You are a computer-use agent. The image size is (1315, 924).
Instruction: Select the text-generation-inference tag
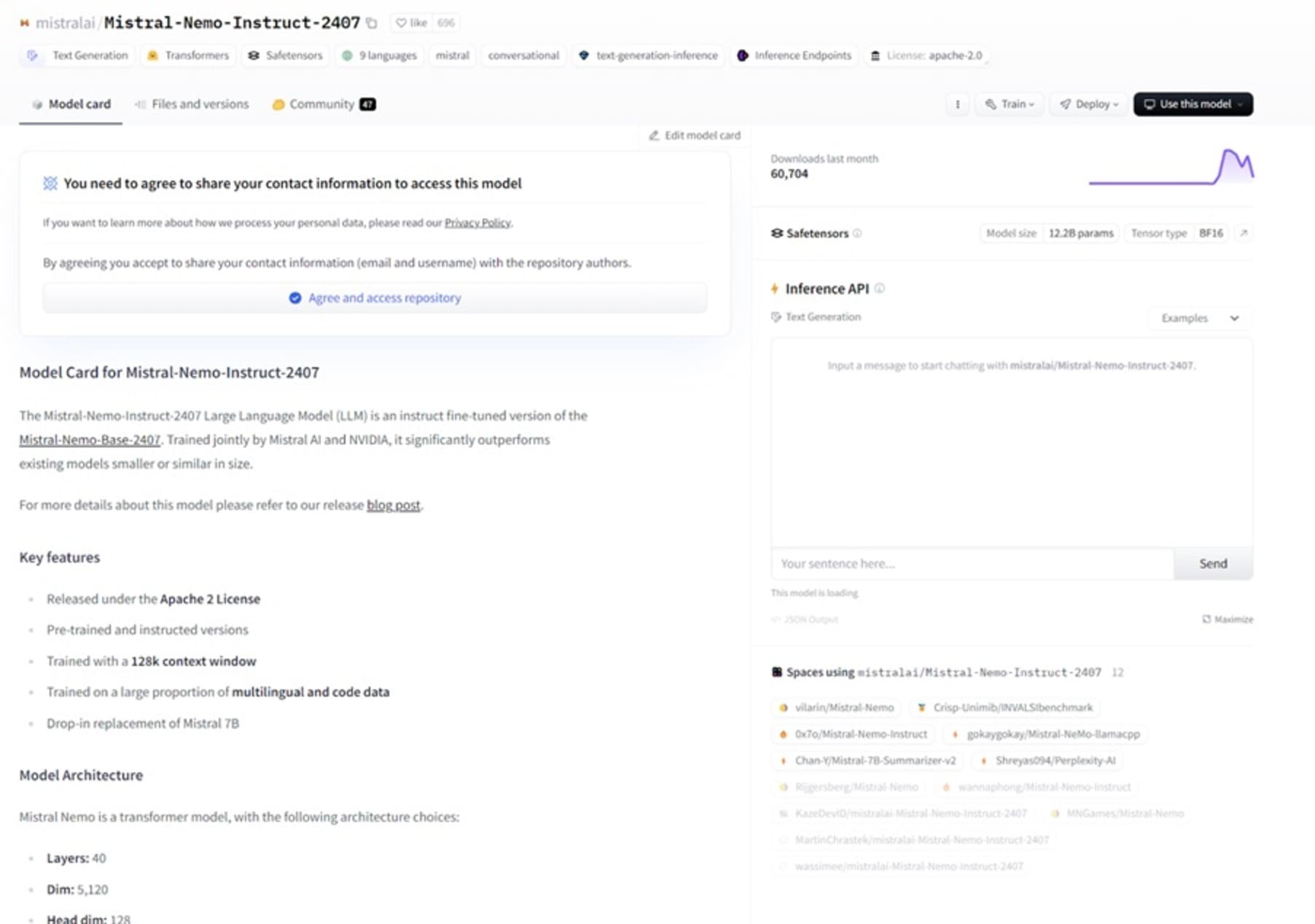(x=648, y=55)
